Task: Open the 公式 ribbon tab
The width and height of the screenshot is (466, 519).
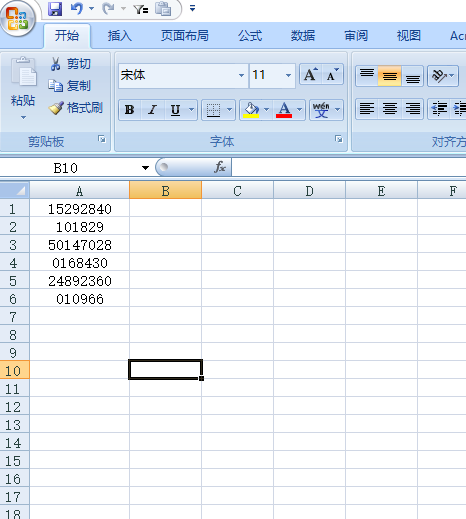Action: (250, 36)
